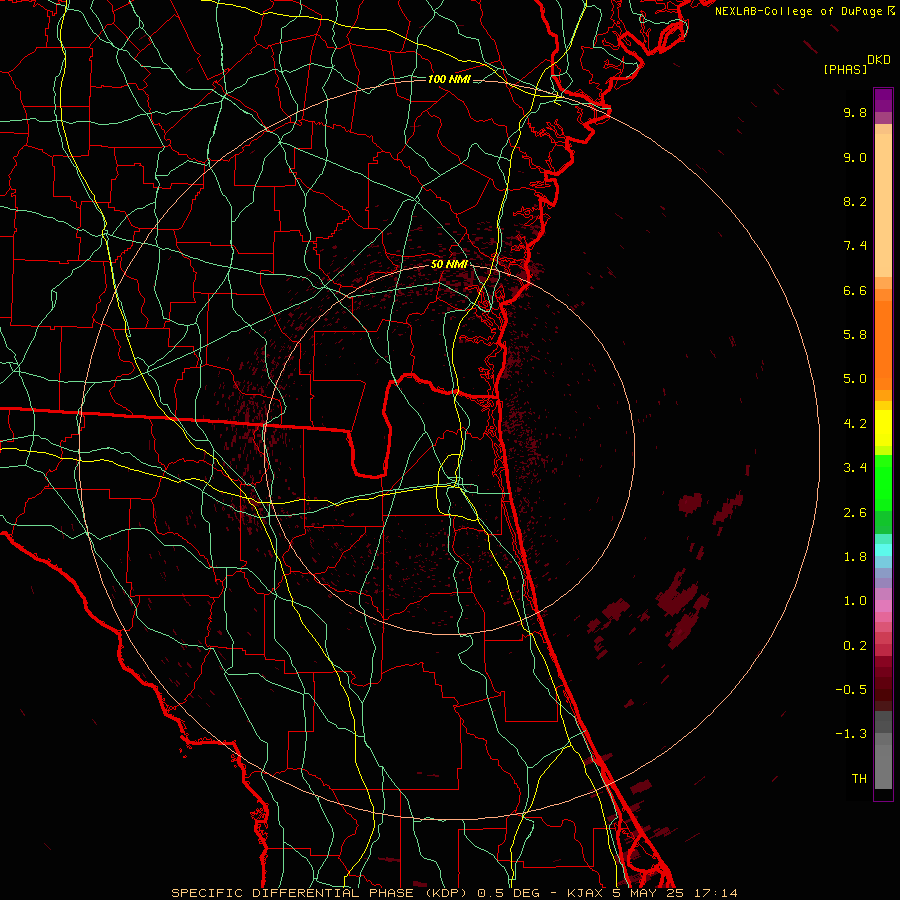Pick the solid orange band of the color bar
The image size is (900, 900).
tap(883, 345)
